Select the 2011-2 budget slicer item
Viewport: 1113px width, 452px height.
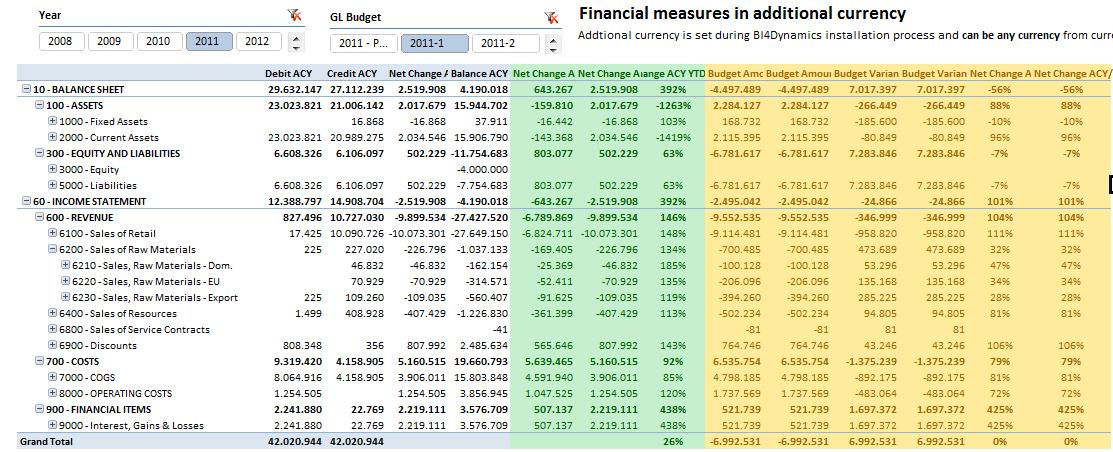505,43
